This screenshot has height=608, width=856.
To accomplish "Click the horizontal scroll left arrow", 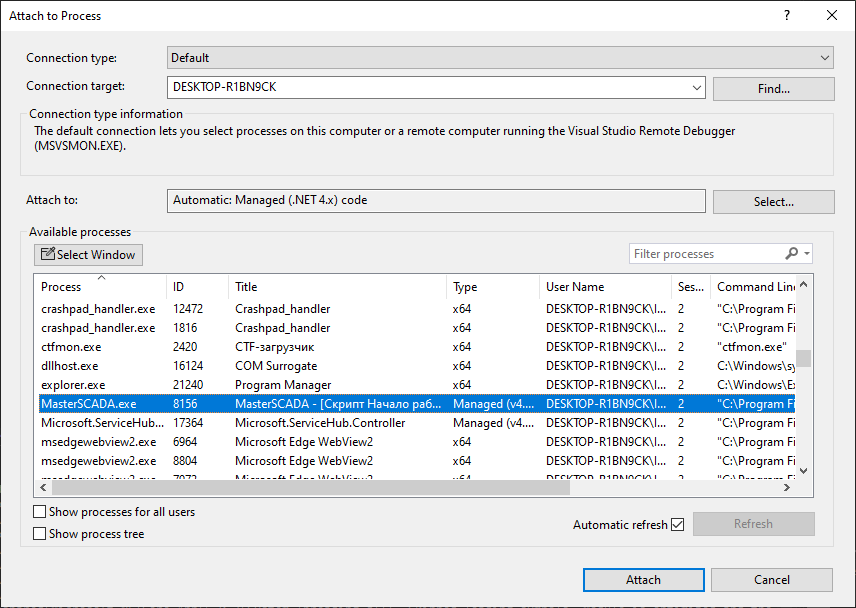I will [x=43, y=487].
